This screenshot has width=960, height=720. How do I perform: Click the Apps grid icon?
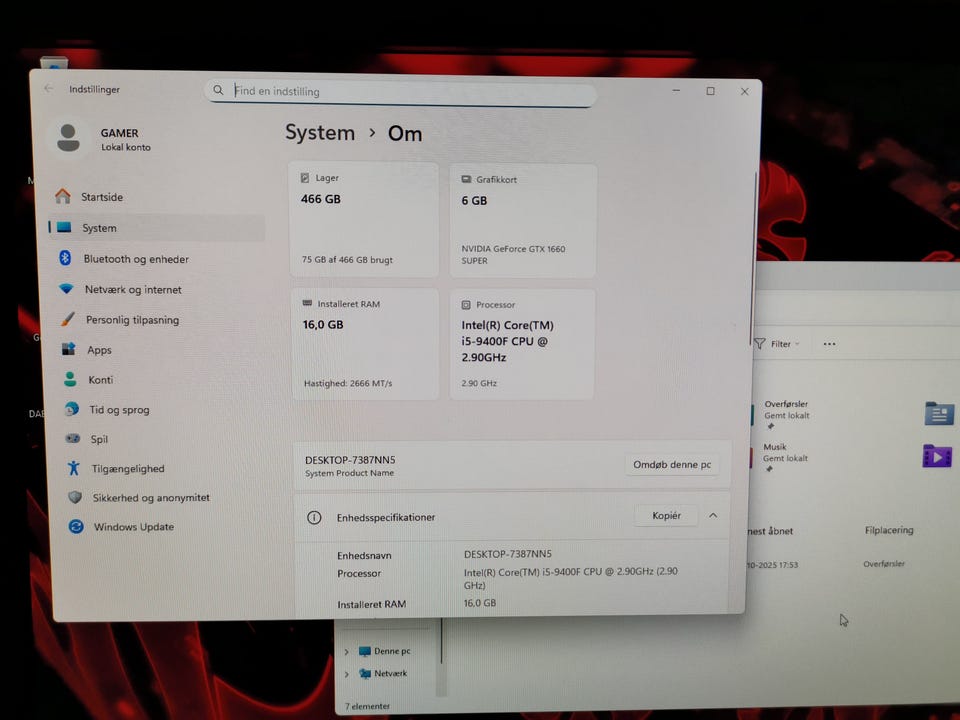[x=69, y=349]
